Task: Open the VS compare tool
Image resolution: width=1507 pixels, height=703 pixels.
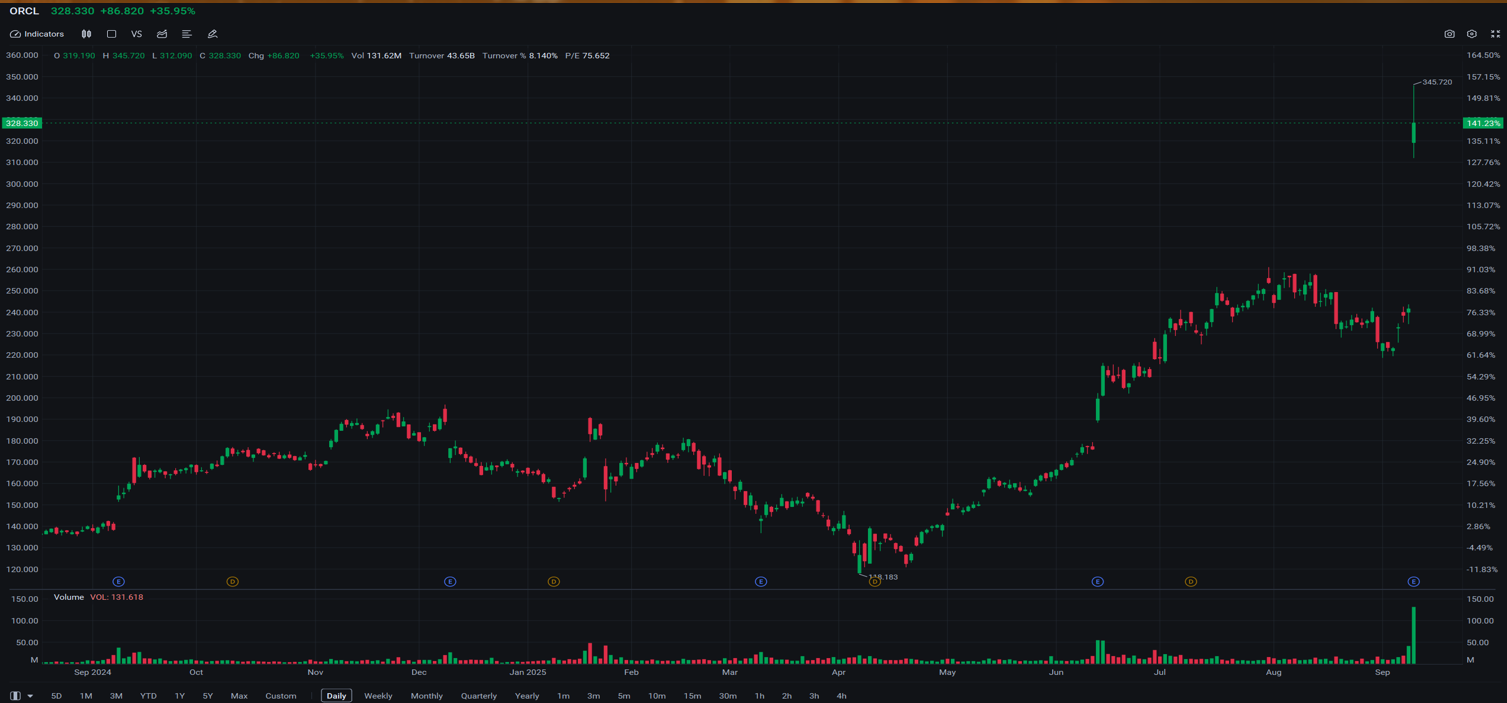Action: (136, 34)
